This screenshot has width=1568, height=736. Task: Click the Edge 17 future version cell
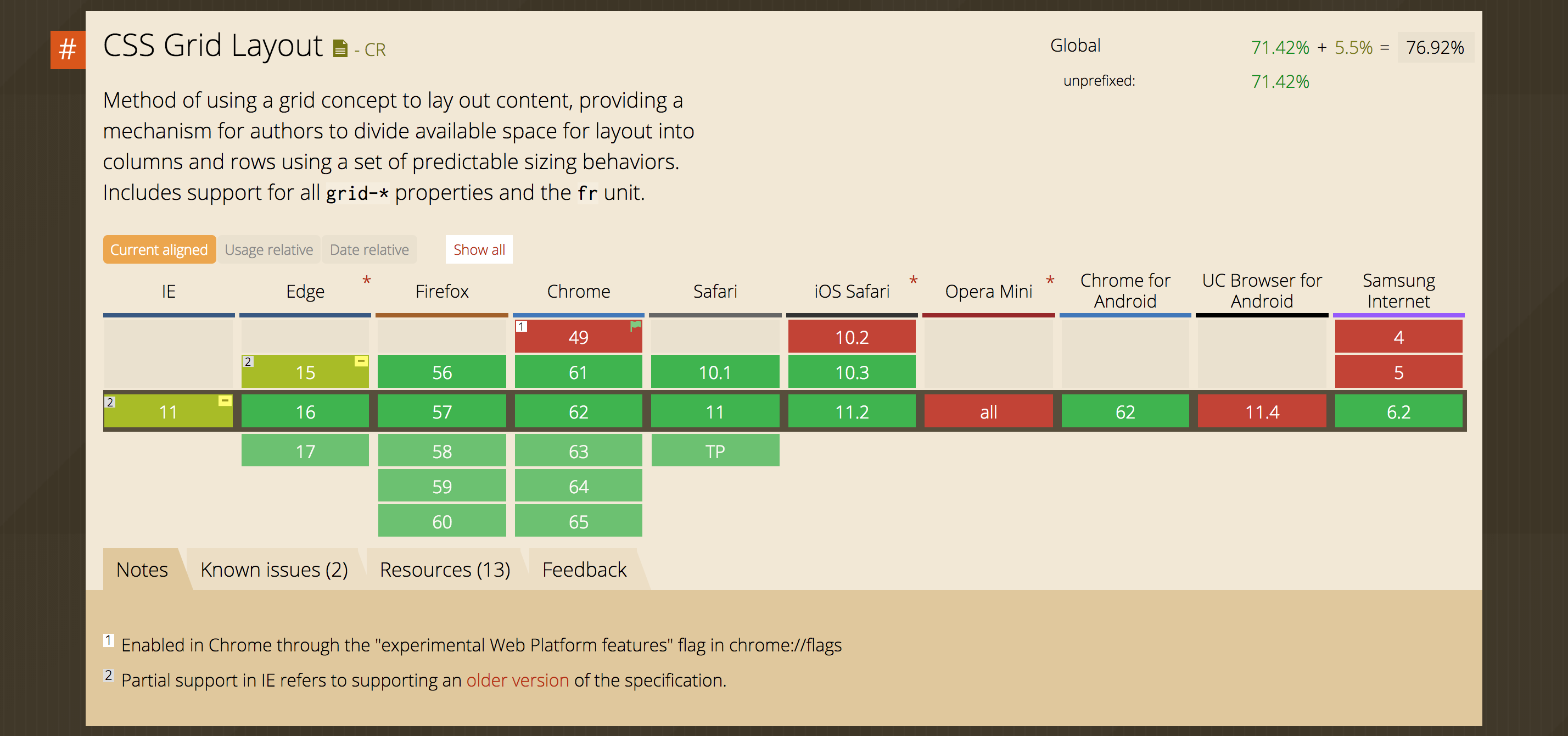click(305, 450)
